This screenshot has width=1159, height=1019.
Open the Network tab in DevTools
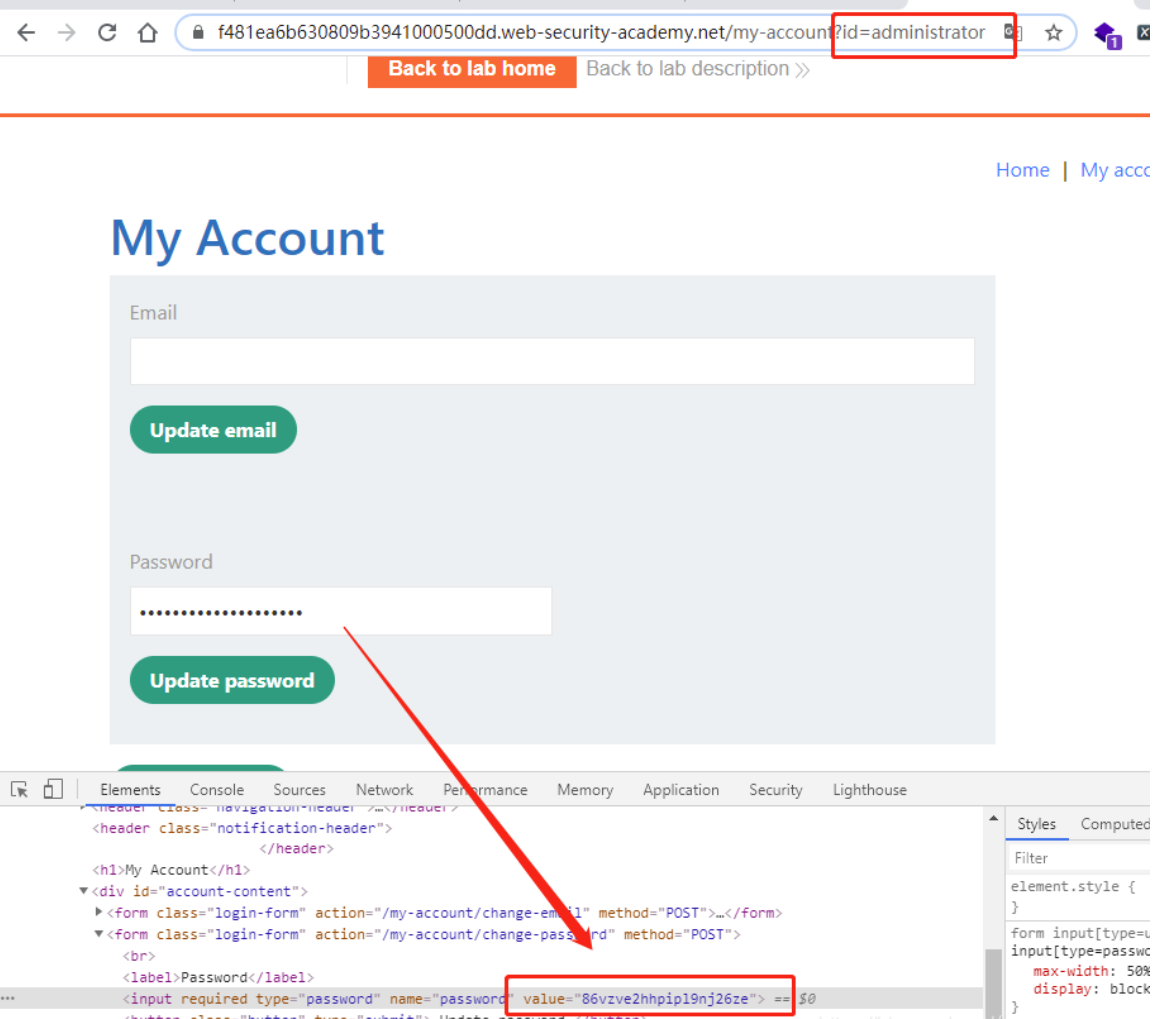click(x=384, y=790)
